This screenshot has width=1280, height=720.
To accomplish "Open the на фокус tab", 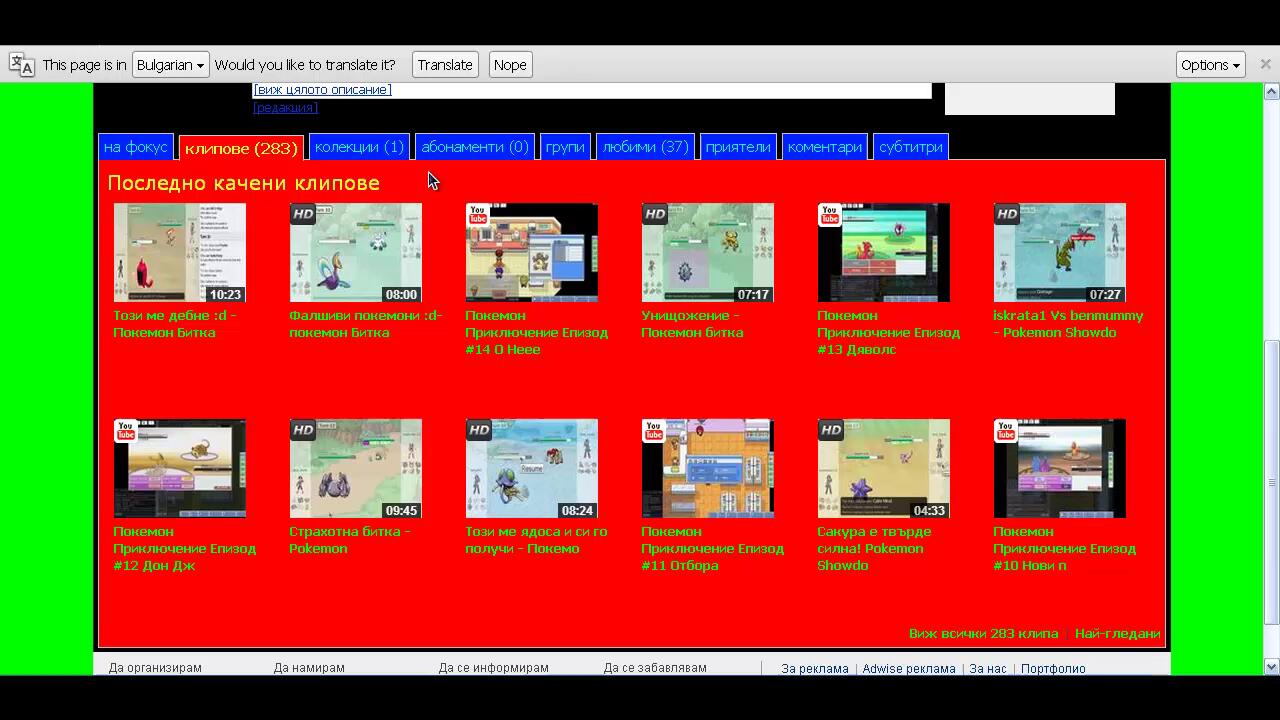I will 136,147.
